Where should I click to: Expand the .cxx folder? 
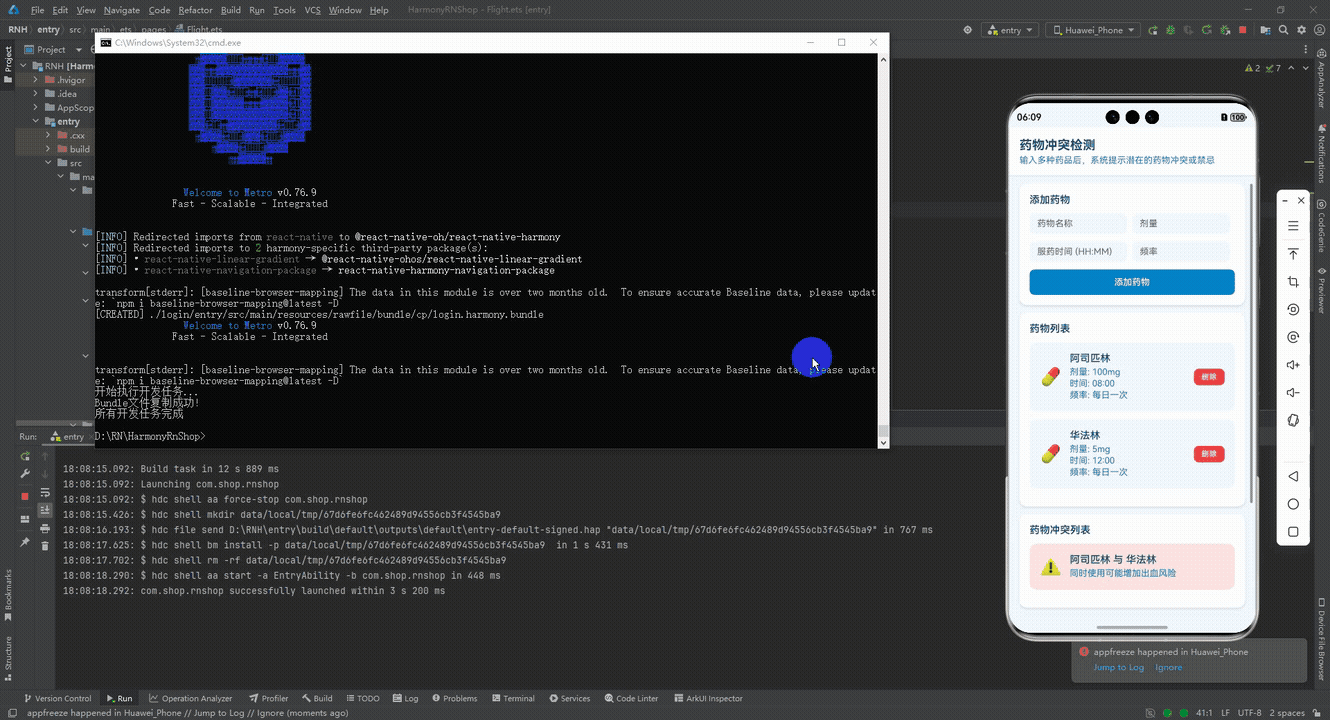point(48,135)
